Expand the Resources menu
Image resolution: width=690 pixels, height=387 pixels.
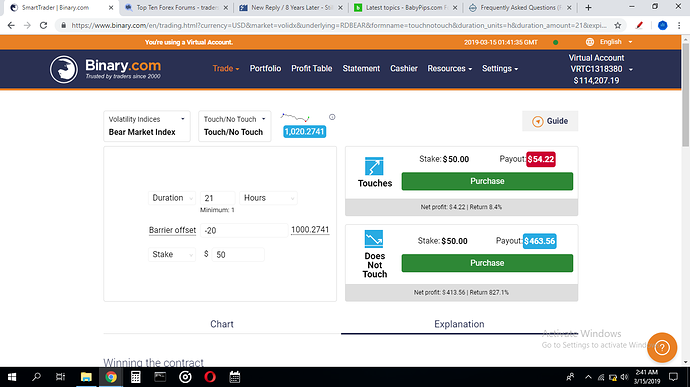pos(450,69)
